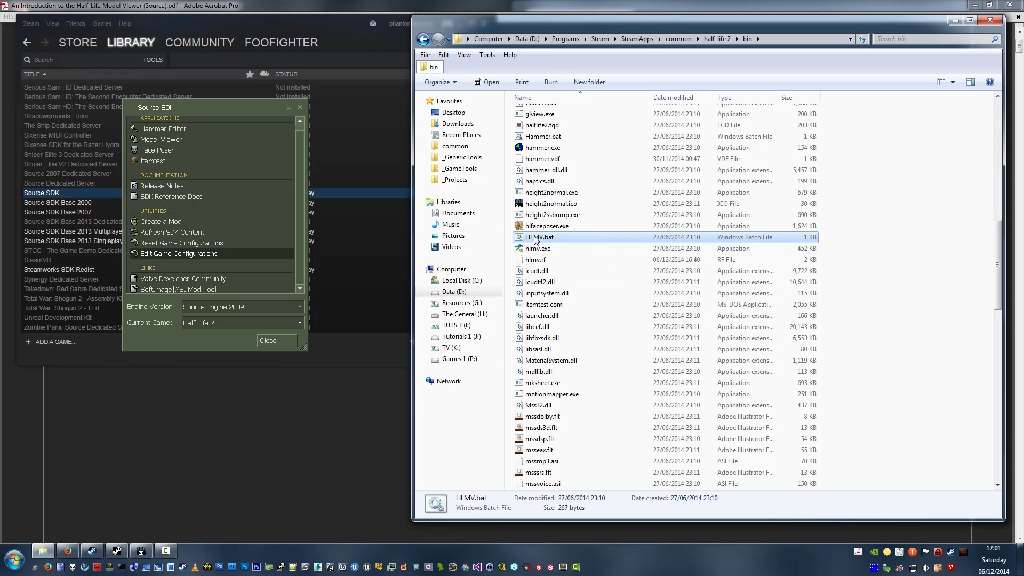Open the Explorer help question mark icon
This screenshot has height=576, width=1024.
pyautogui.click(x=990, y=82)
